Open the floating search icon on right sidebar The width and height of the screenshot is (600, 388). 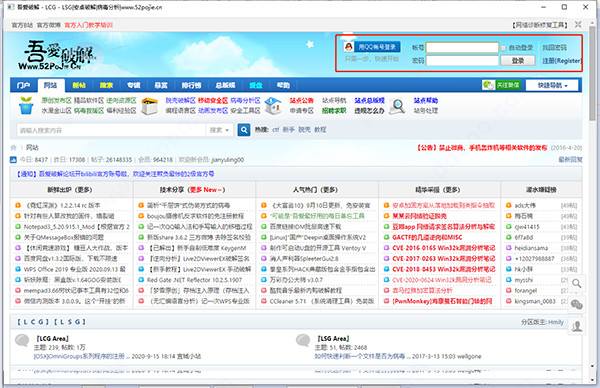(x=576, y=284)
